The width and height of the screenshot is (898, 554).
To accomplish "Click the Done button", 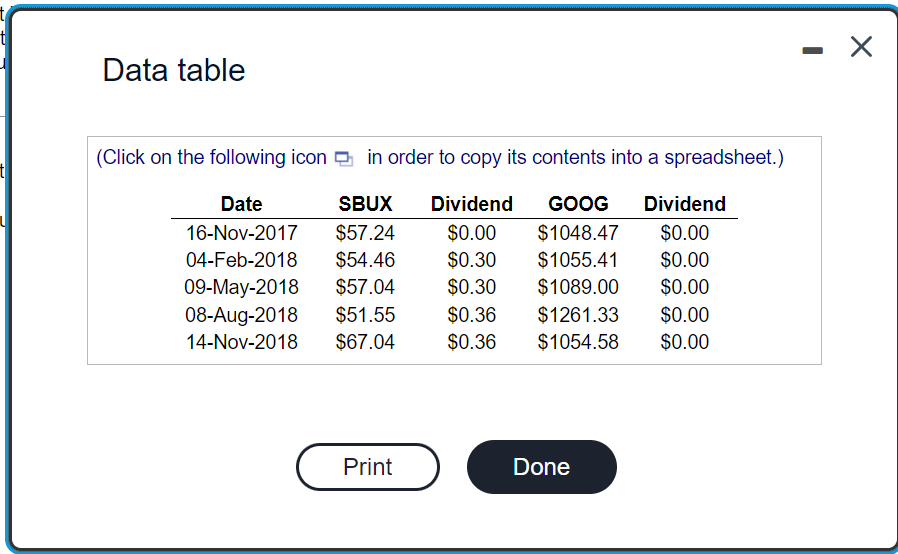I will pyautogui.click(x=542, y=467).
